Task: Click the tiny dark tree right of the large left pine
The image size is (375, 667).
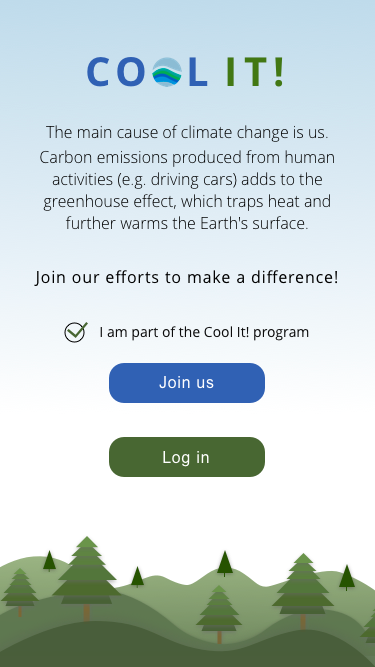Action: (137, 577)
